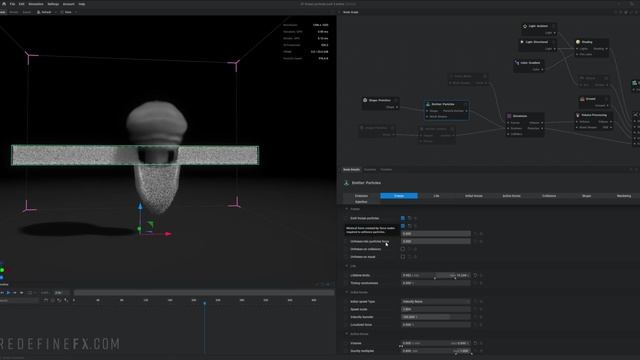Click the red horizontal axis gizmo arrow
The image size is (640, 360).
coord(168,234)
